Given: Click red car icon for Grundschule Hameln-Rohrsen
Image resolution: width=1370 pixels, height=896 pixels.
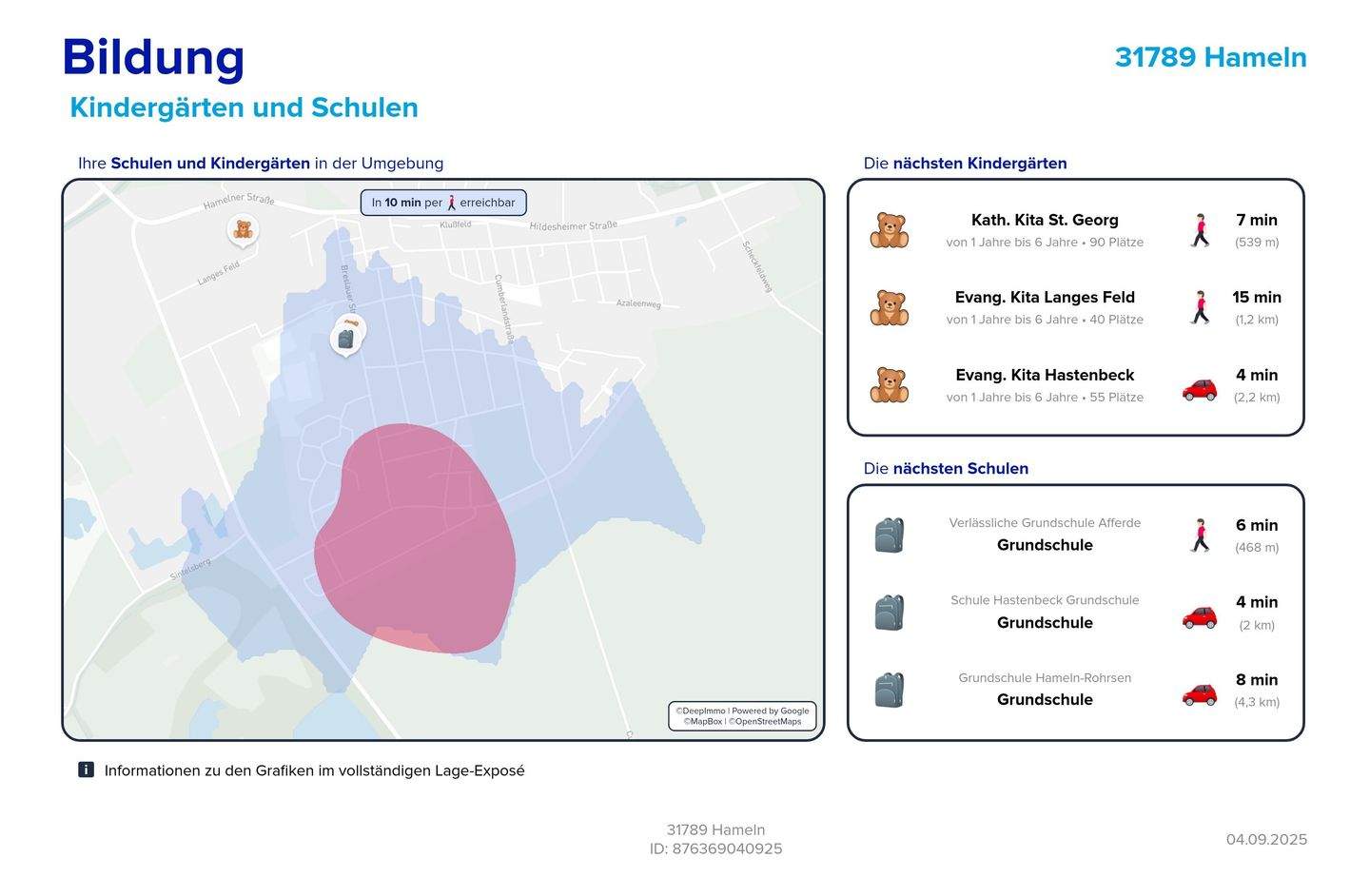Looking at the screenshot, I should (x=1199, y=693).
